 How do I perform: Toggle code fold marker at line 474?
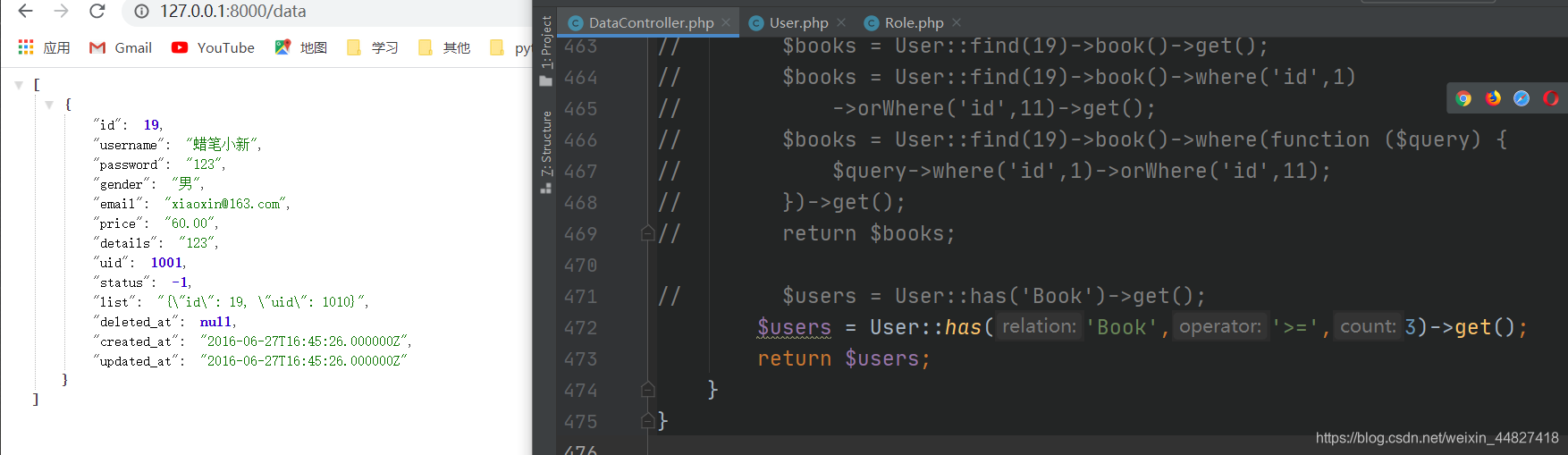(x=648, y=390)
